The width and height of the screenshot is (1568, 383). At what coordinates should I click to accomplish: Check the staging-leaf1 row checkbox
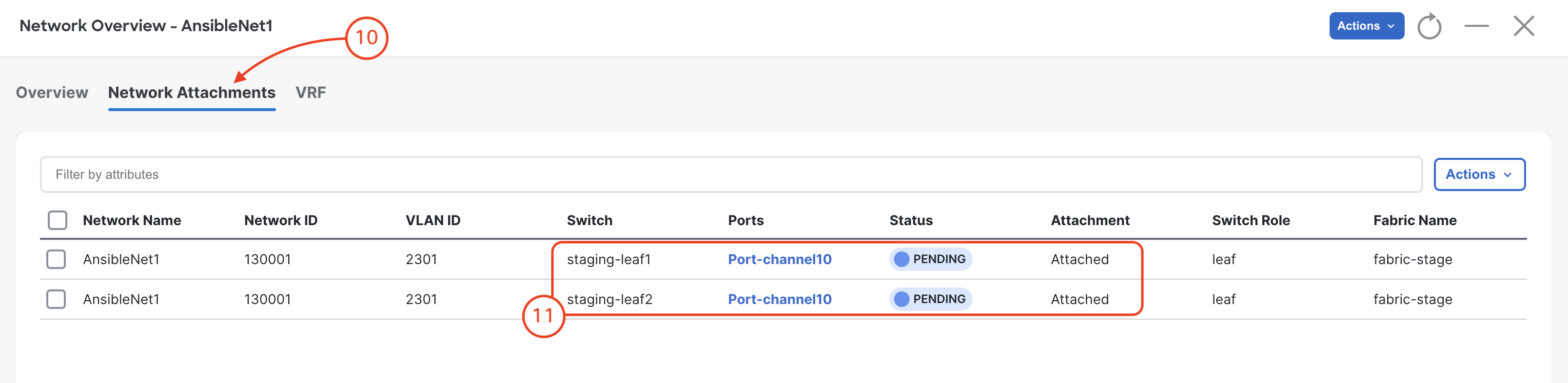(x=56, y=259)
